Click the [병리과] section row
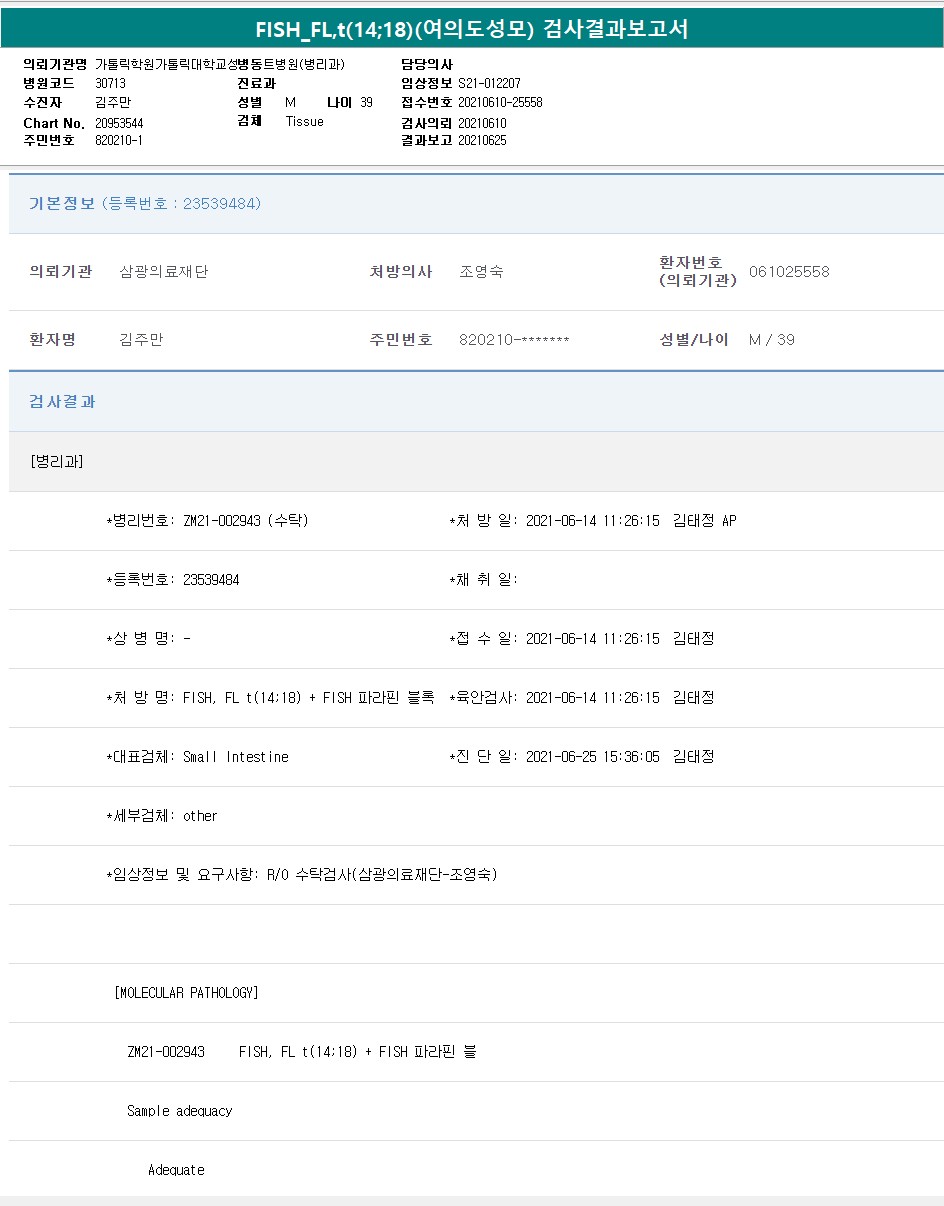The image size is (944, 1206). pos(57,461)
